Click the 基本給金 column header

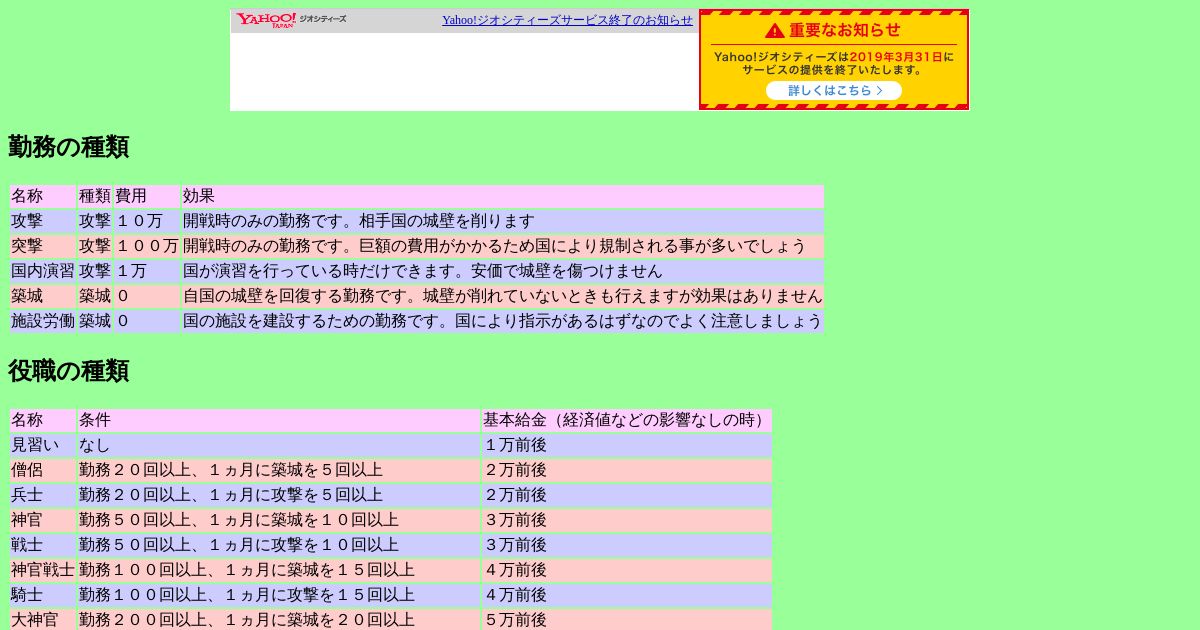pyautogui.click(x=627, y=420)
